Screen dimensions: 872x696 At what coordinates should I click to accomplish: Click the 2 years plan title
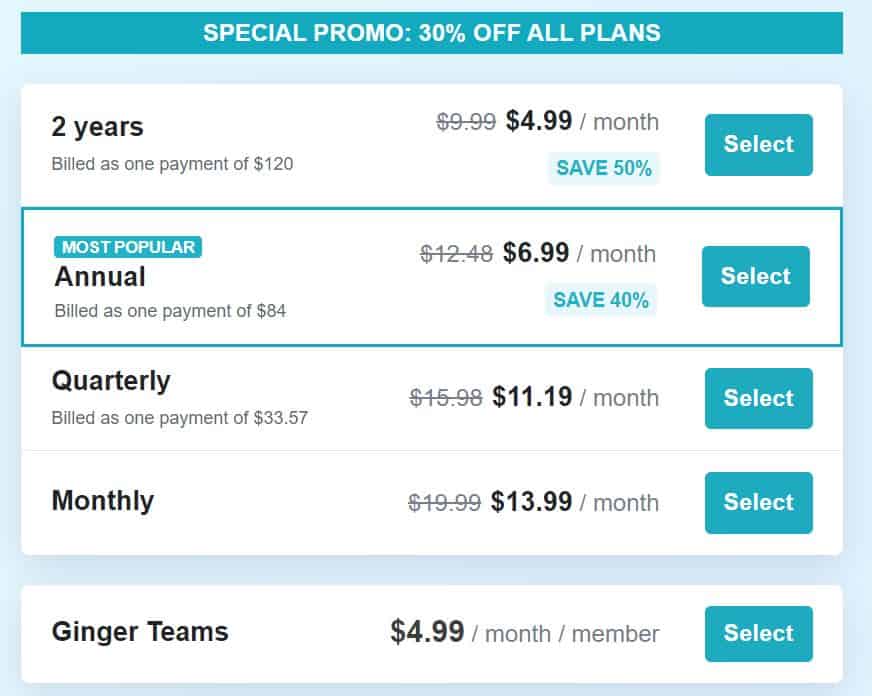[x=97, y=127]
